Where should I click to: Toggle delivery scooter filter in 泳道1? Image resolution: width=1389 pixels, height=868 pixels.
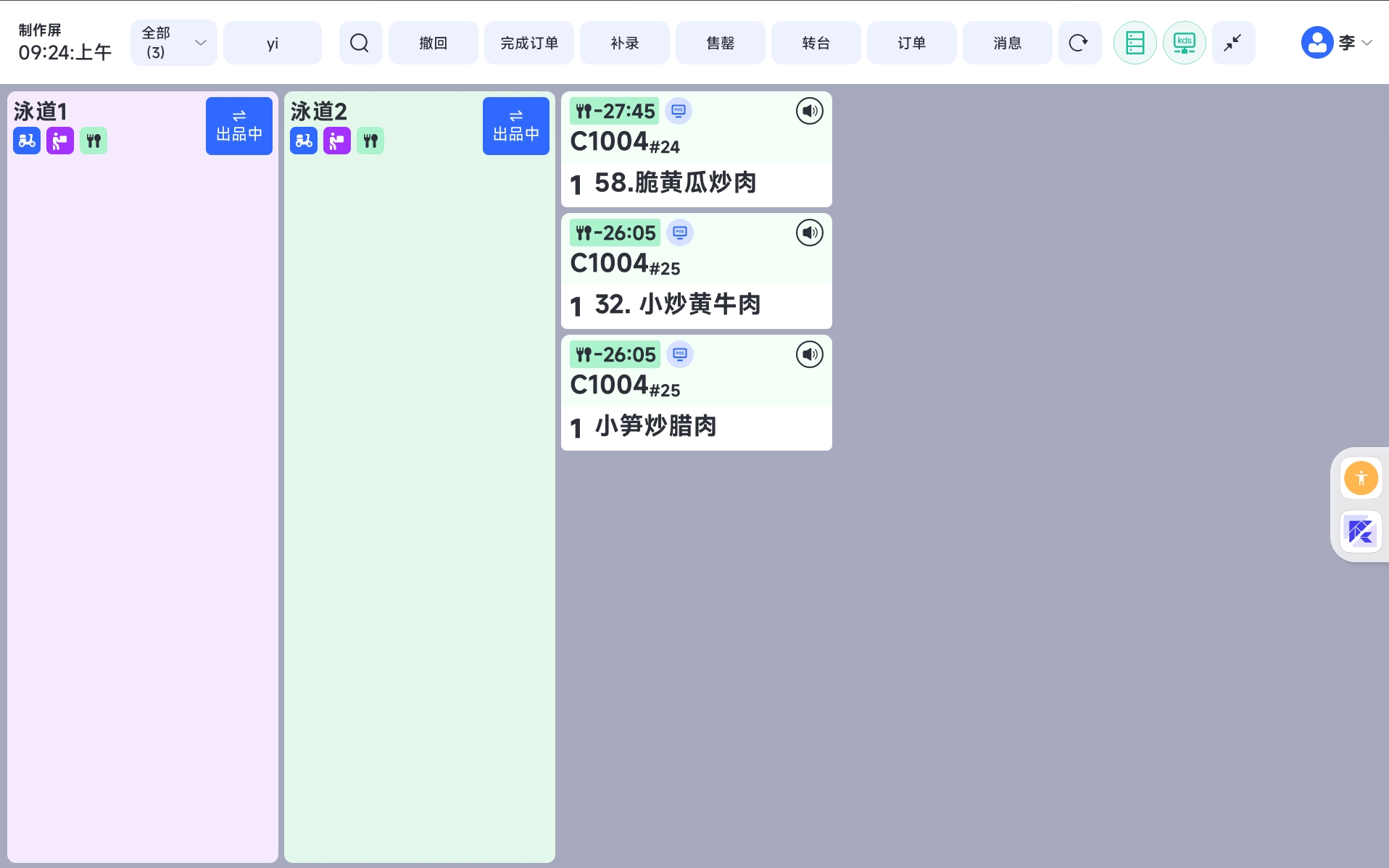click(27, 141)
